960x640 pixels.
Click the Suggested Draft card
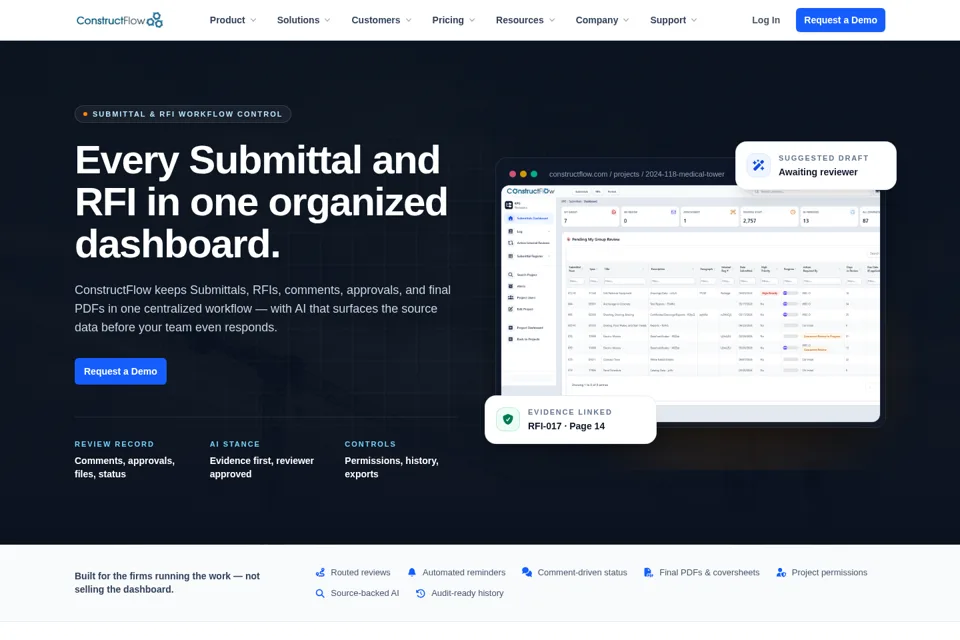coord(816,165)
